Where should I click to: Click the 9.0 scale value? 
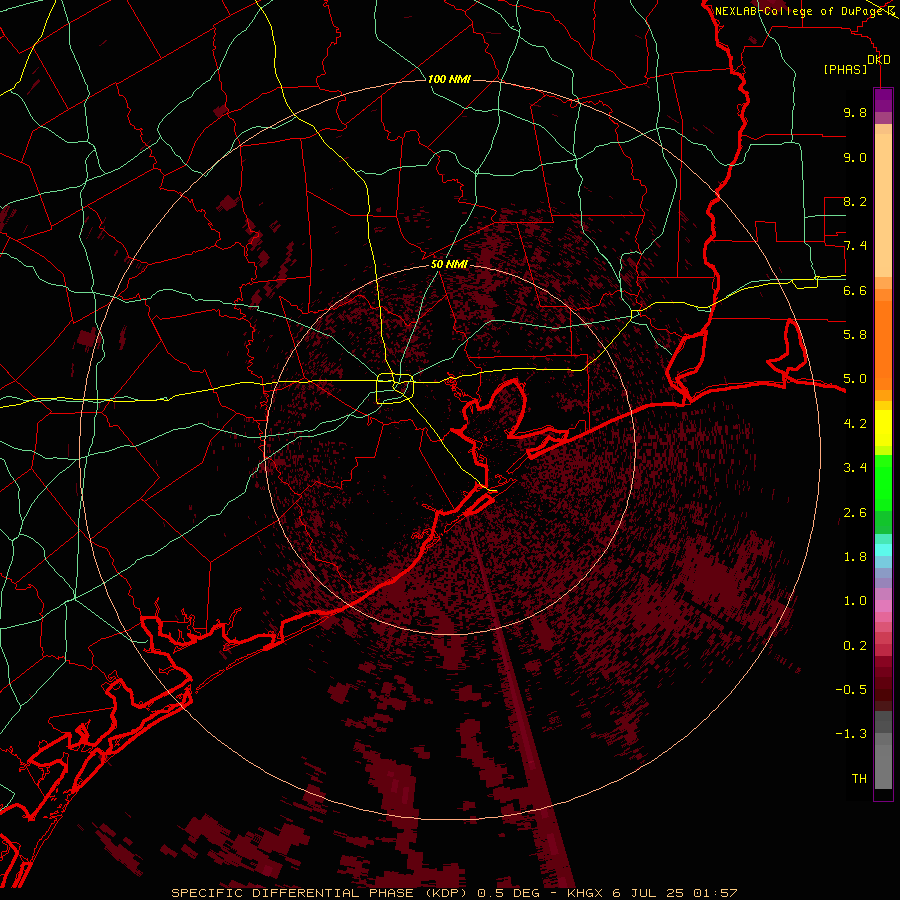[855, 157]
